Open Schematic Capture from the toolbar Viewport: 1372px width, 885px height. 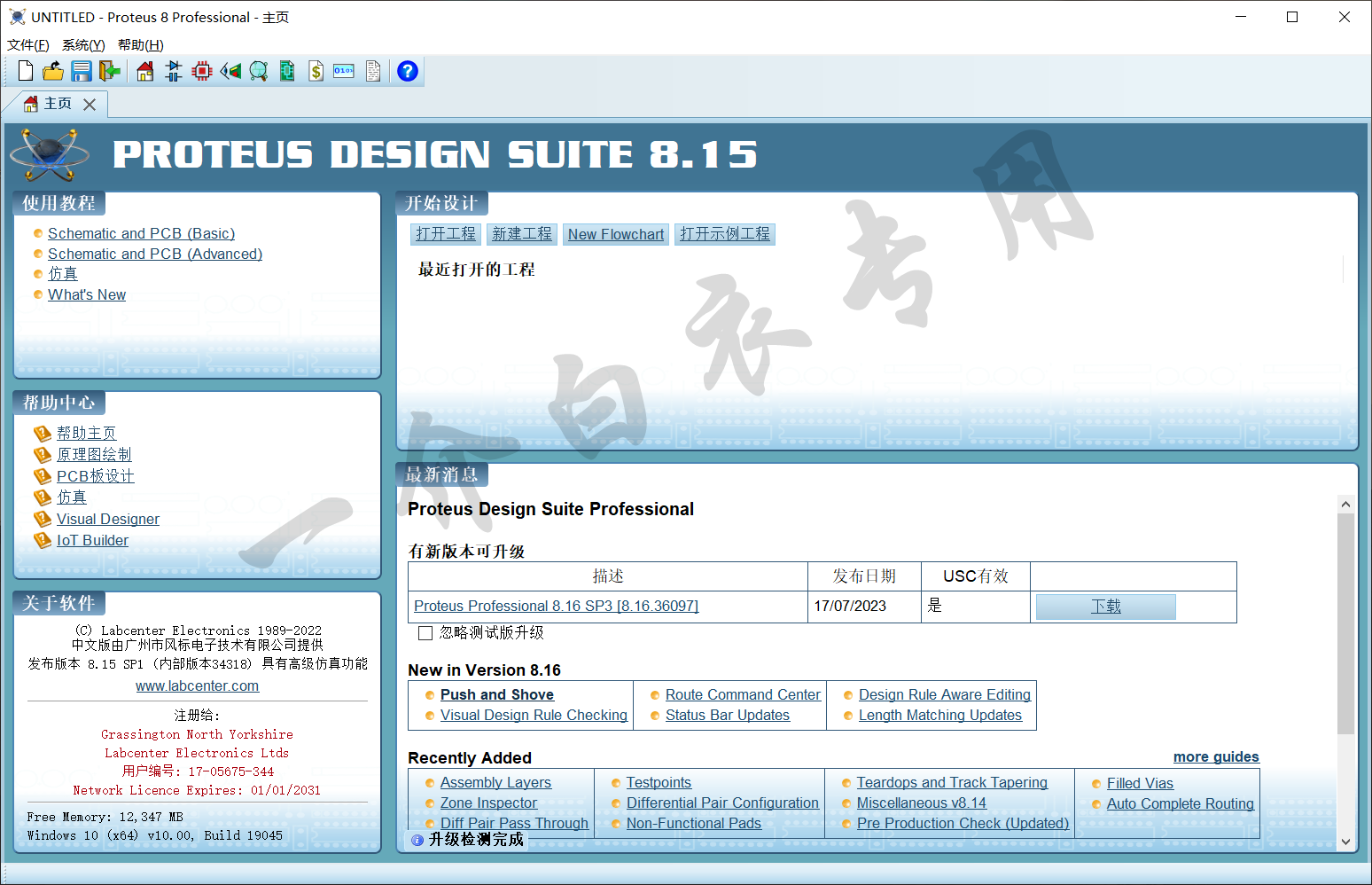(174, 71)
